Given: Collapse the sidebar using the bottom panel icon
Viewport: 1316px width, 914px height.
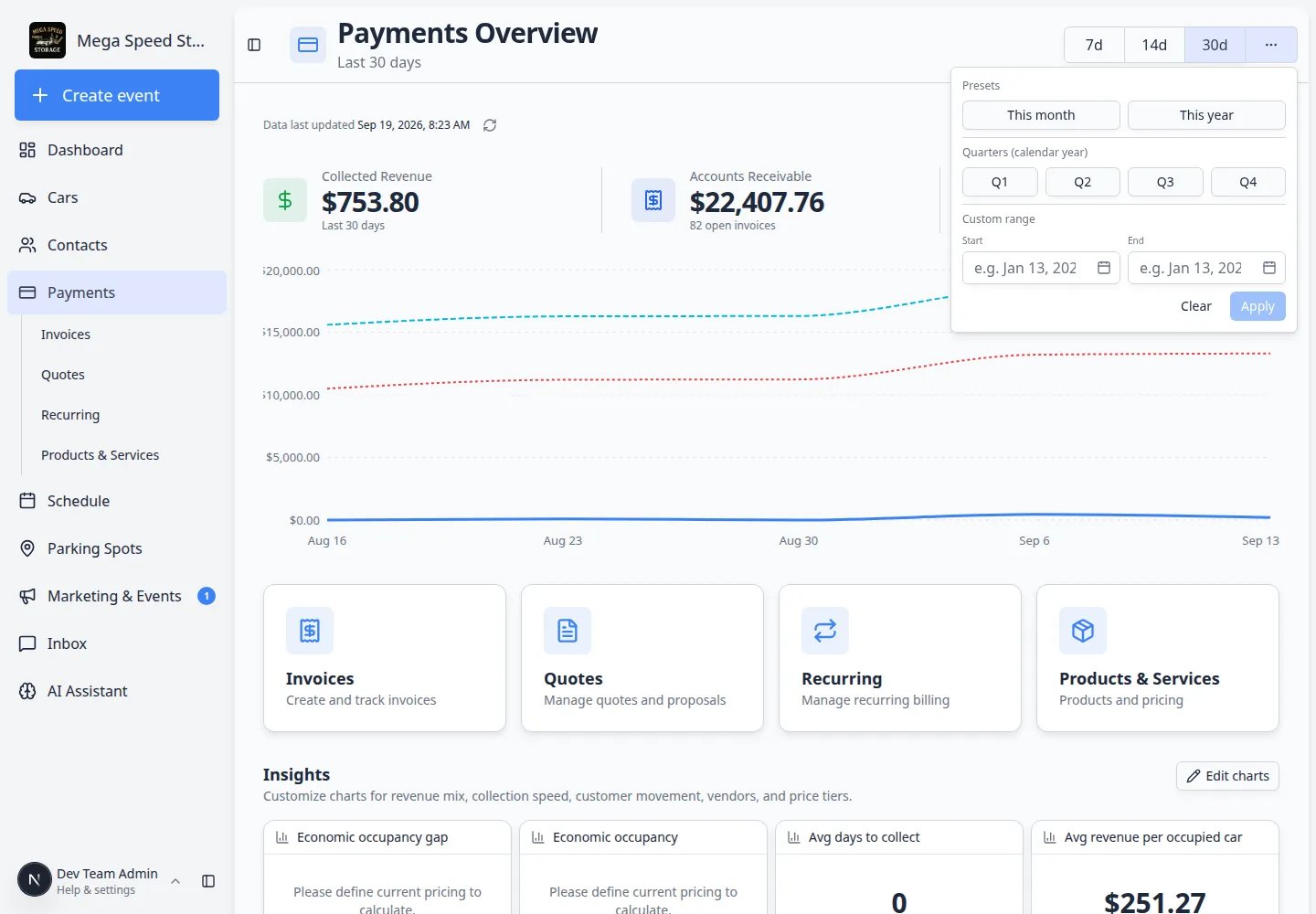Looking at the screenshot, I should 208,881.
